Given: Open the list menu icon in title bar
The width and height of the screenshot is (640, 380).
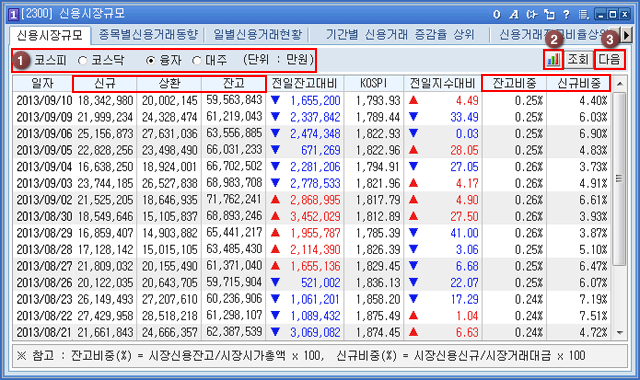Looking at the screenshot, I should [584, 15].
